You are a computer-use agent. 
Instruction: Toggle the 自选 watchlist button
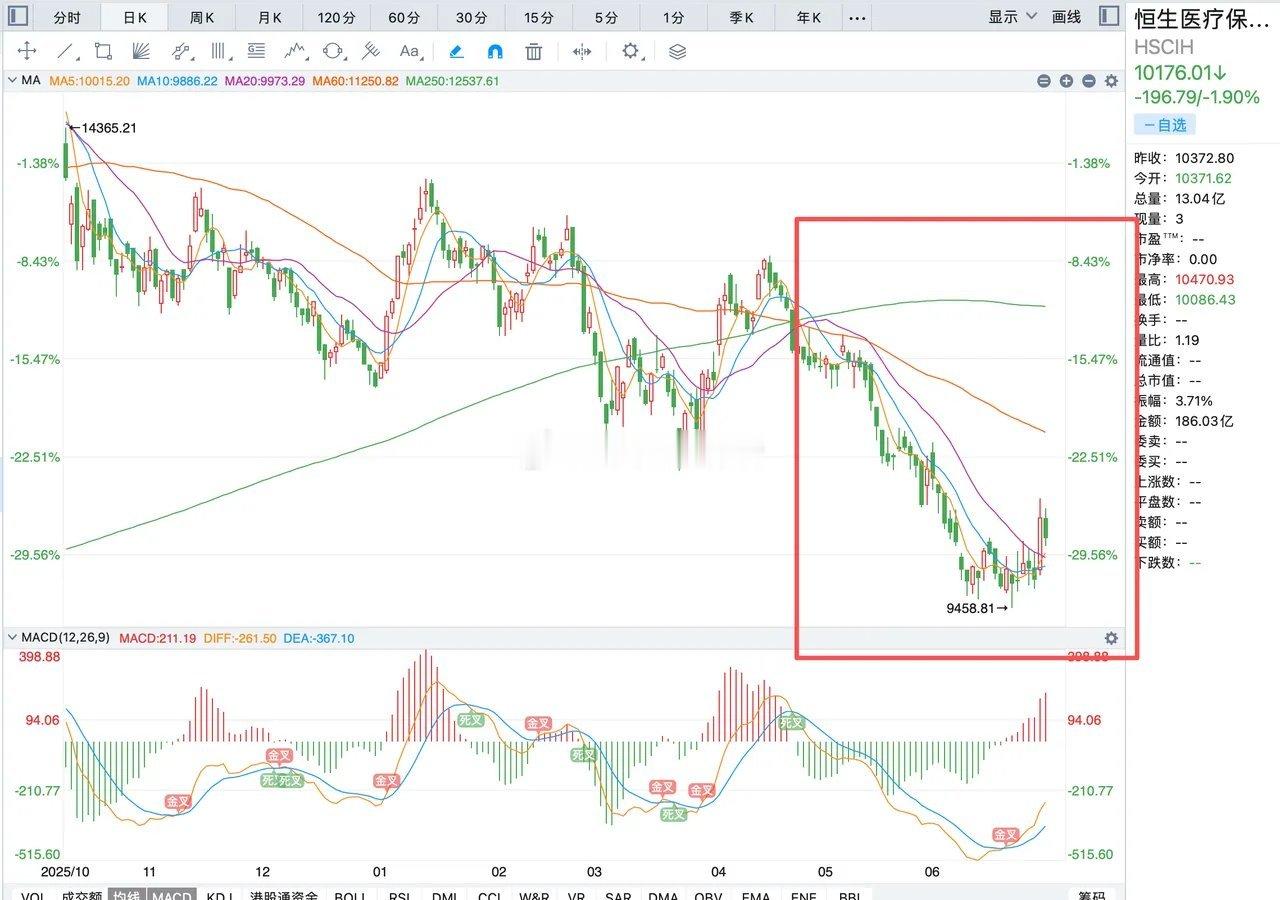point(1164,125)
